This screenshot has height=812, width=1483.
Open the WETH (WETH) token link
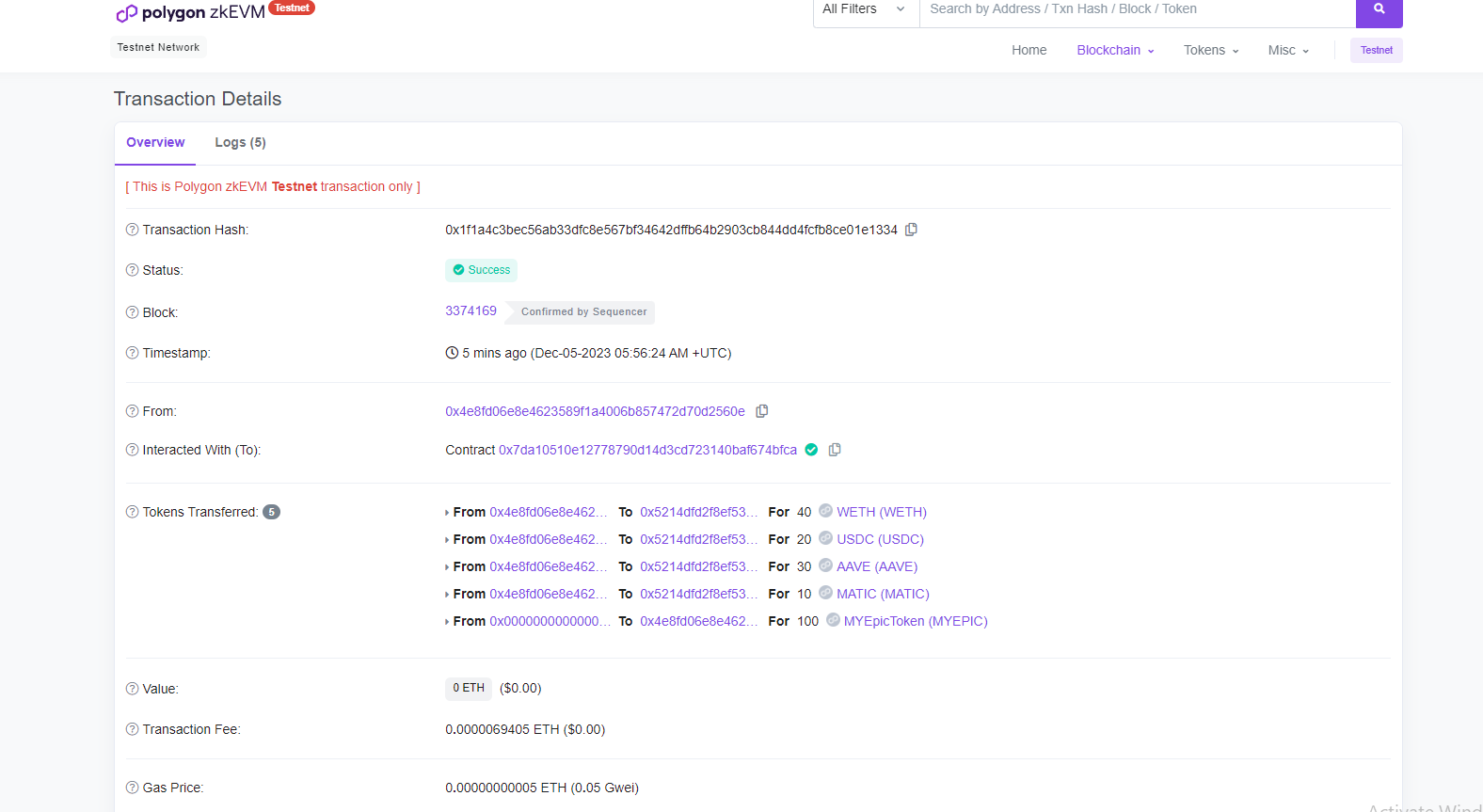point(882,512)
